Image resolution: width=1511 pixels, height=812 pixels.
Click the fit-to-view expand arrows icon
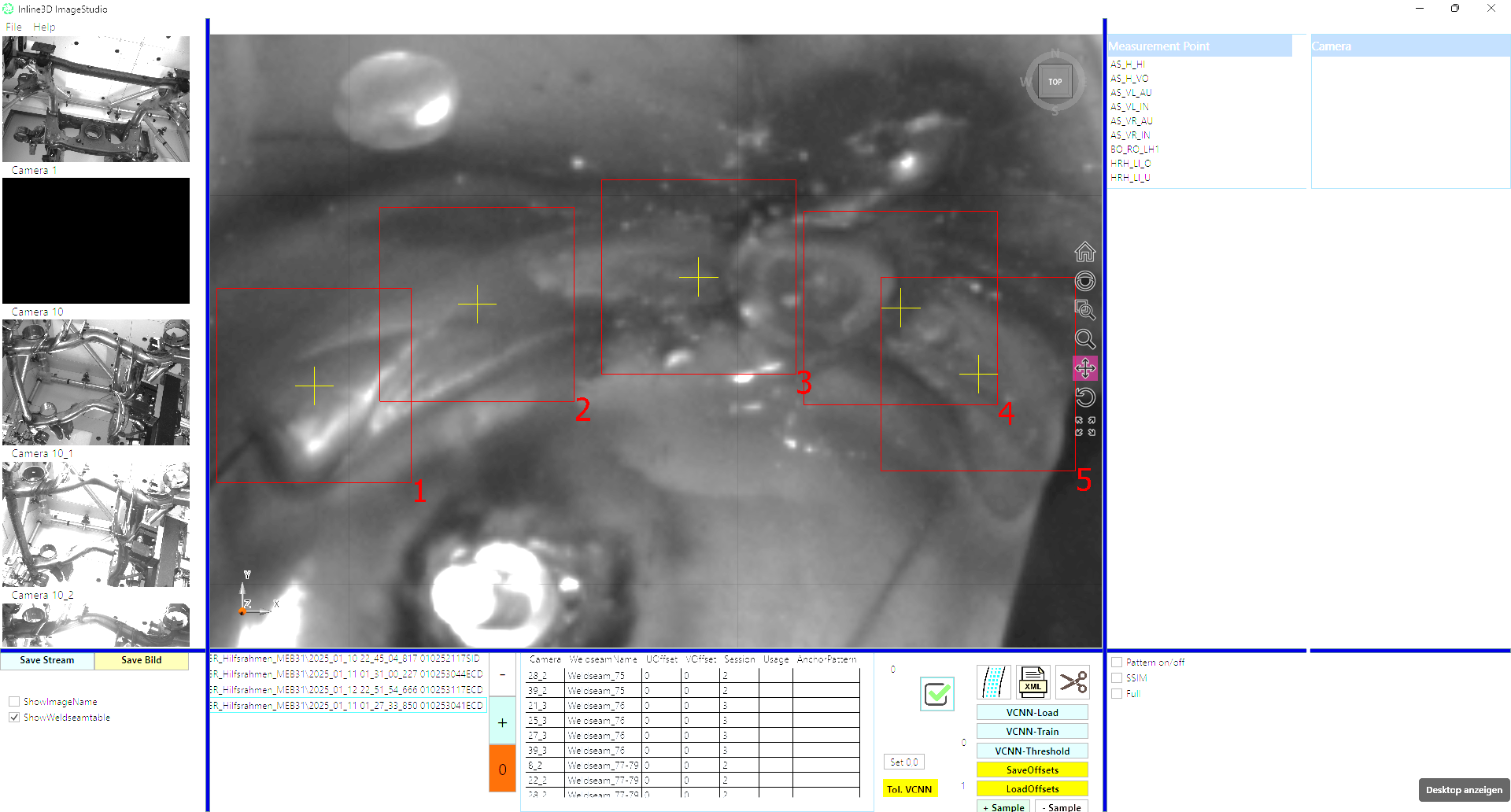click(1085, 426)
